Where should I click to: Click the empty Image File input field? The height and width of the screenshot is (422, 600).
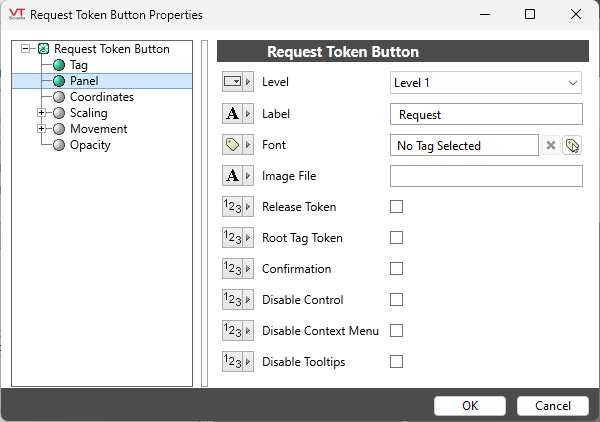[485, 176]
